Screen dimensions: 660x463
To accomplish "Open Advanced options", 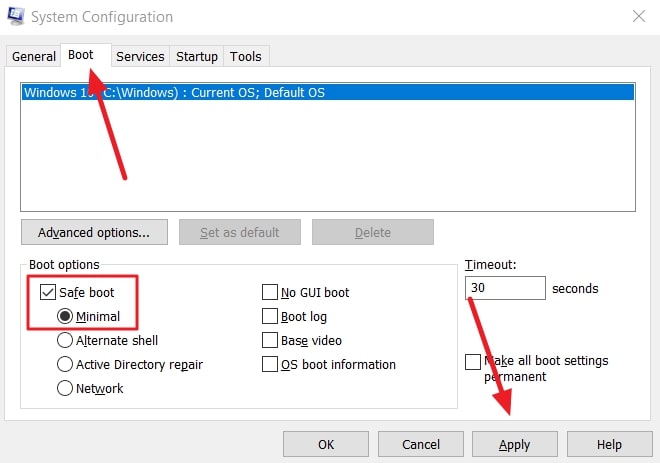I will click(94, 232).
